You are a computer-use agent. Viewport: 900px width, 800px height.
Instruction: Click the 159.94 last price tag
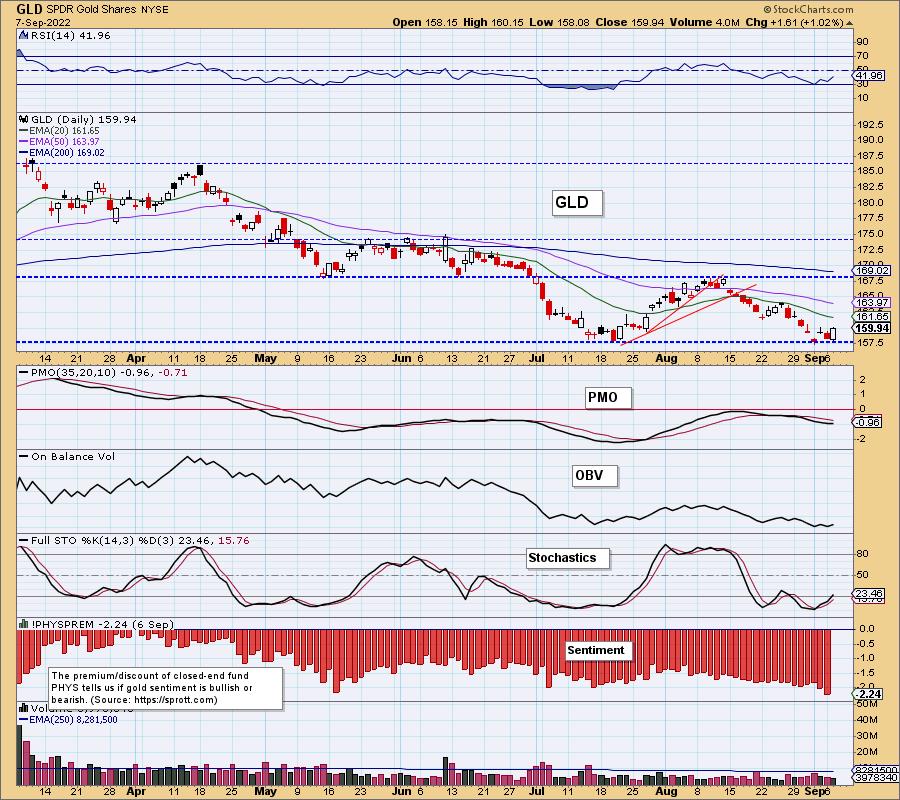pos(872,328)
